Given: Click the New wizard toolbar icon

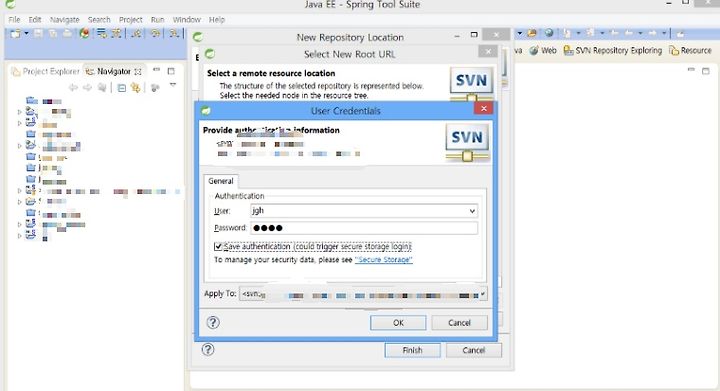Looking at the screenshot, I should 15,33.
